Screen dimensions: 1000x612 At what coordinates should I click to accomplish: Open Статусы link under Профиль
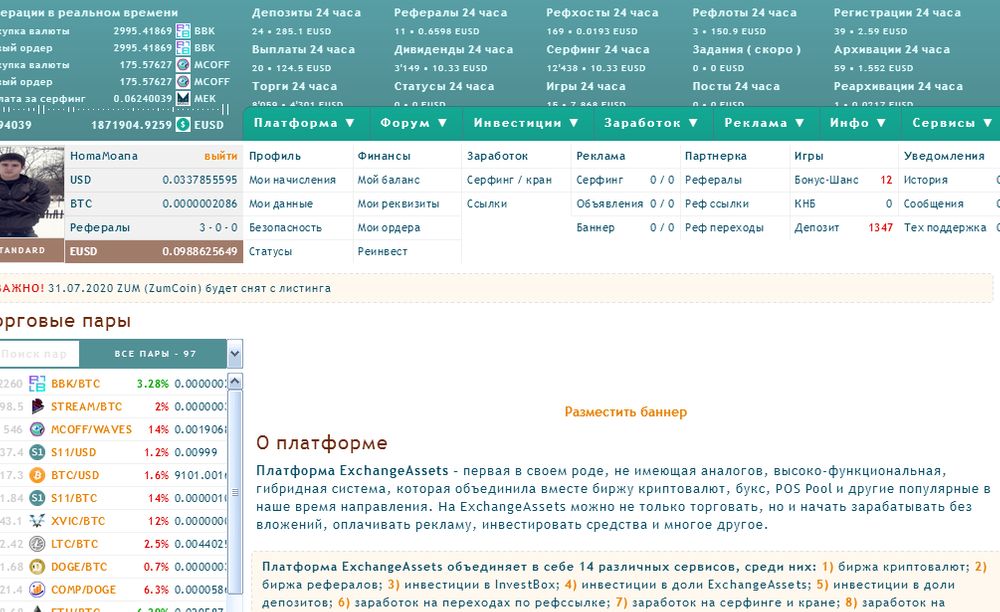(x=270, y=251)
